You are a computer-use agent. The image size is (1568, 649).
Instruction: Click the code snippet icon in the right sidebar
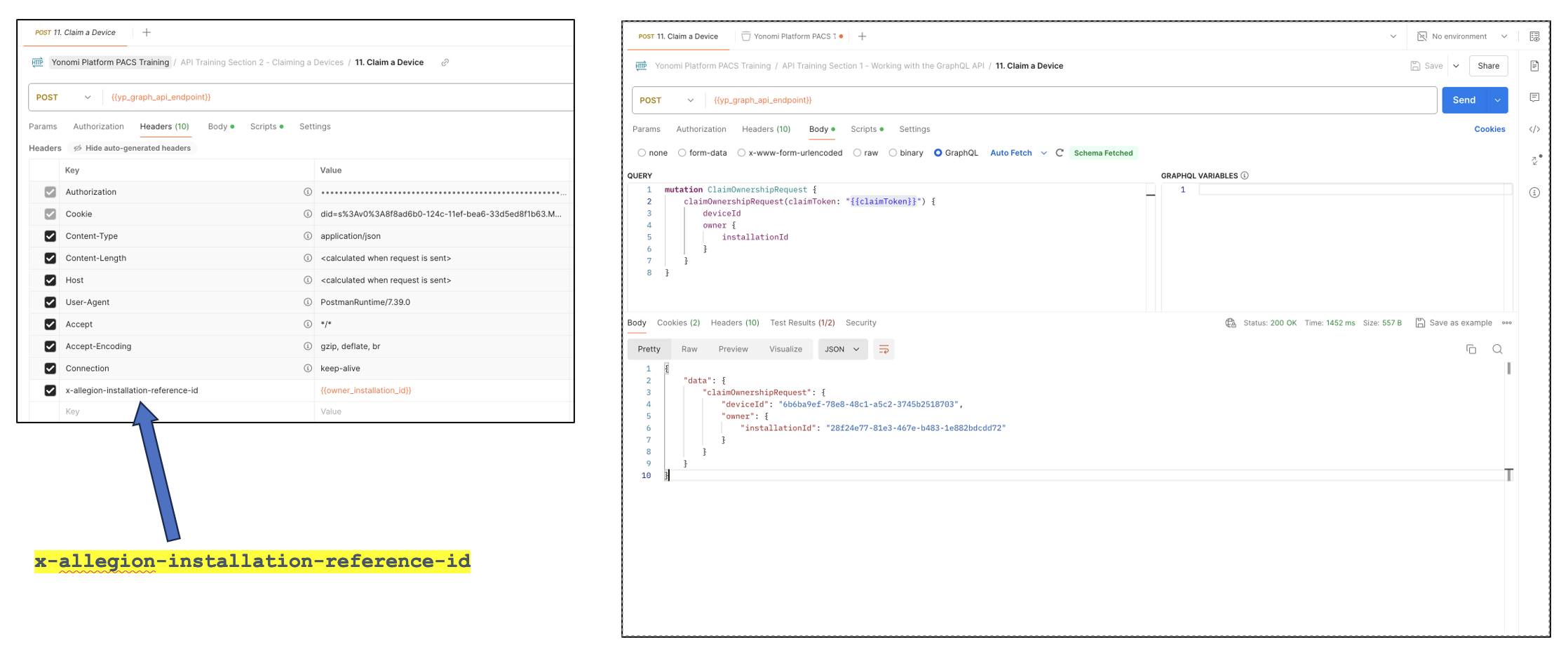point(1534,129)
